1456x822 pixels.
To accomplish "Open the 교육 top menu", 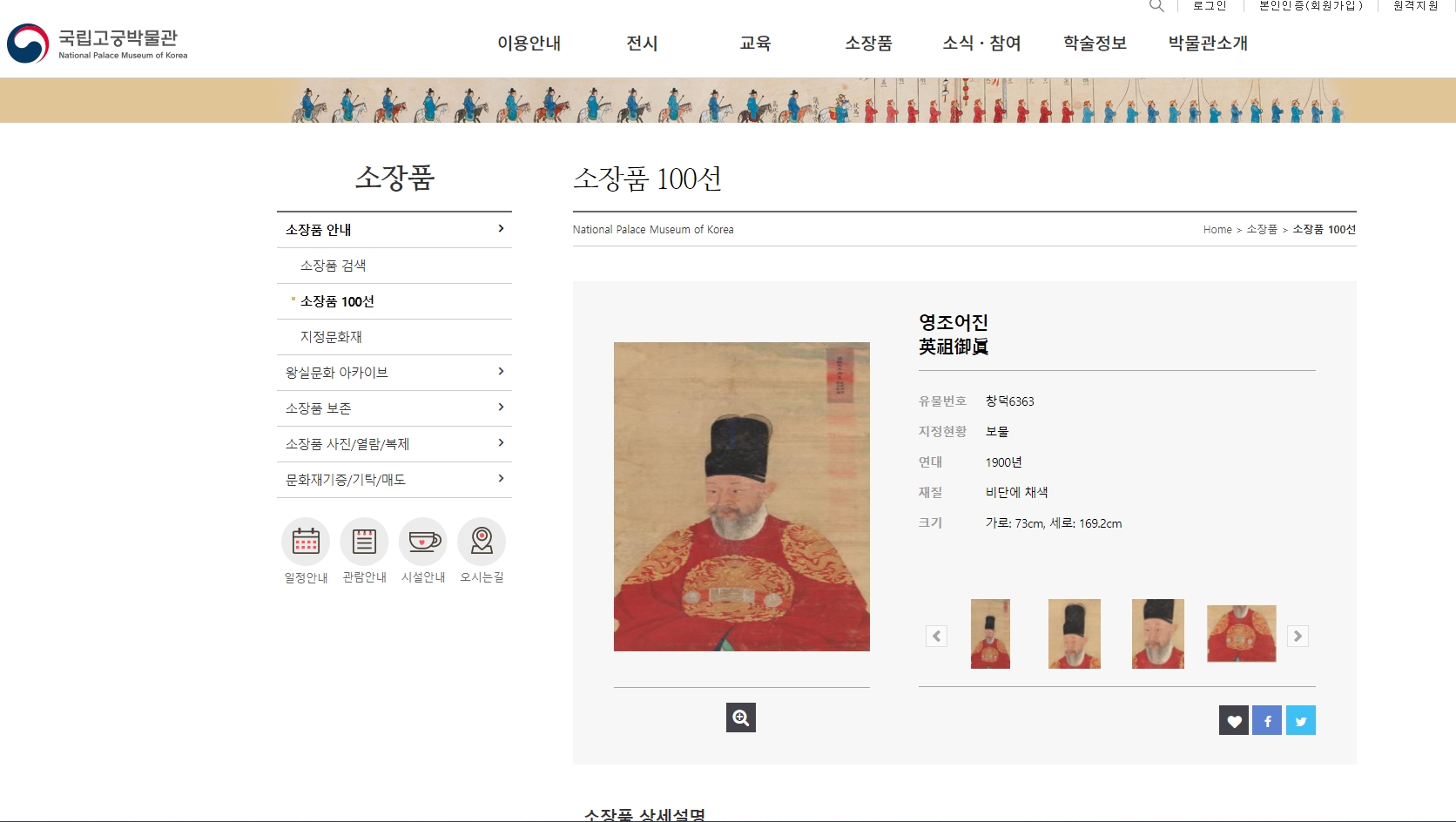I will (755, 43).
